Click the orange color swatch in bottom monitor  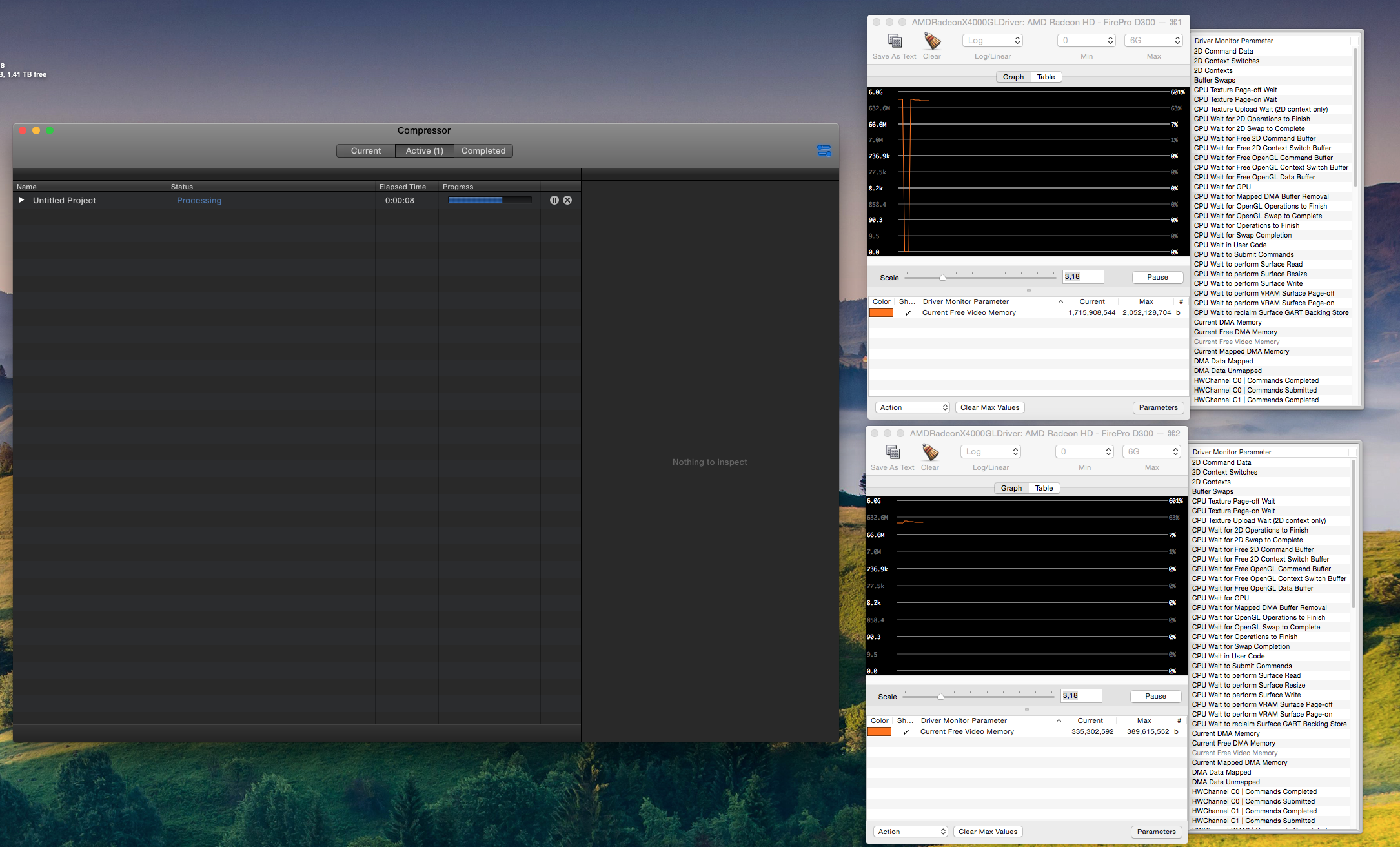pyautogui.click(x=879, y=732)
